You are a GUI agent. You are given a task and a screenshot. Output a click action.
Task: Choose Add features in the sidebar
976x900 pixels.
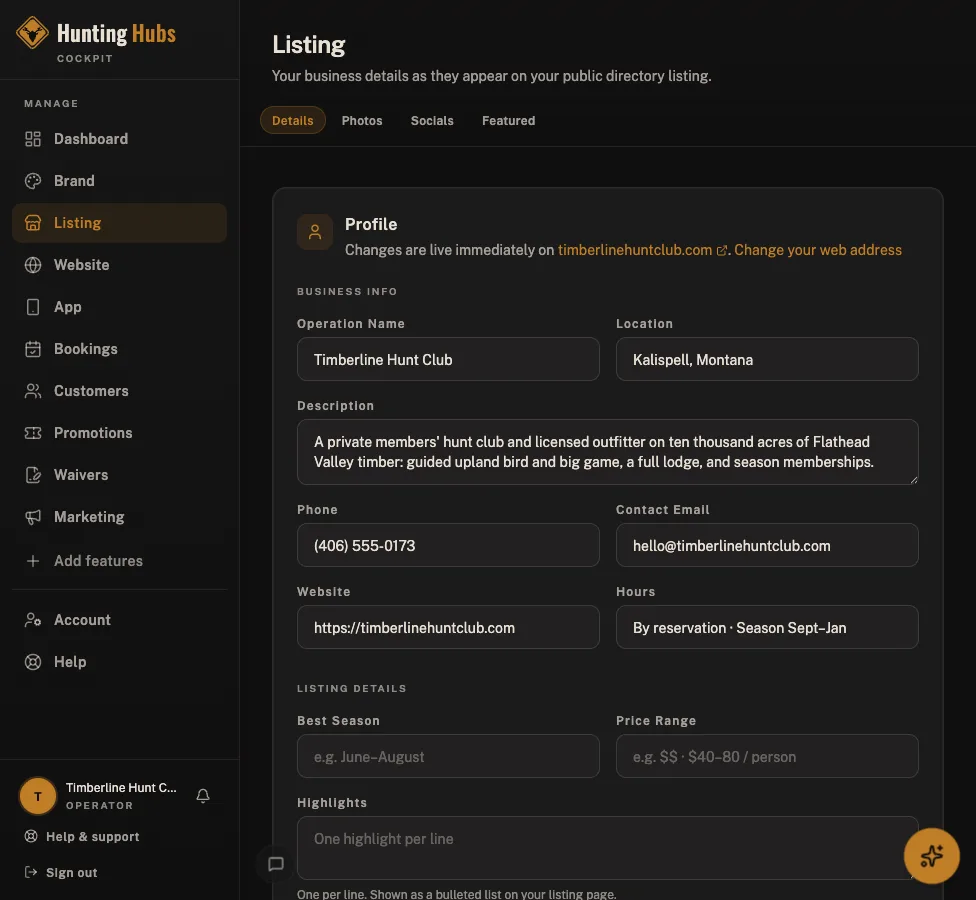click(x=120, y=561)
